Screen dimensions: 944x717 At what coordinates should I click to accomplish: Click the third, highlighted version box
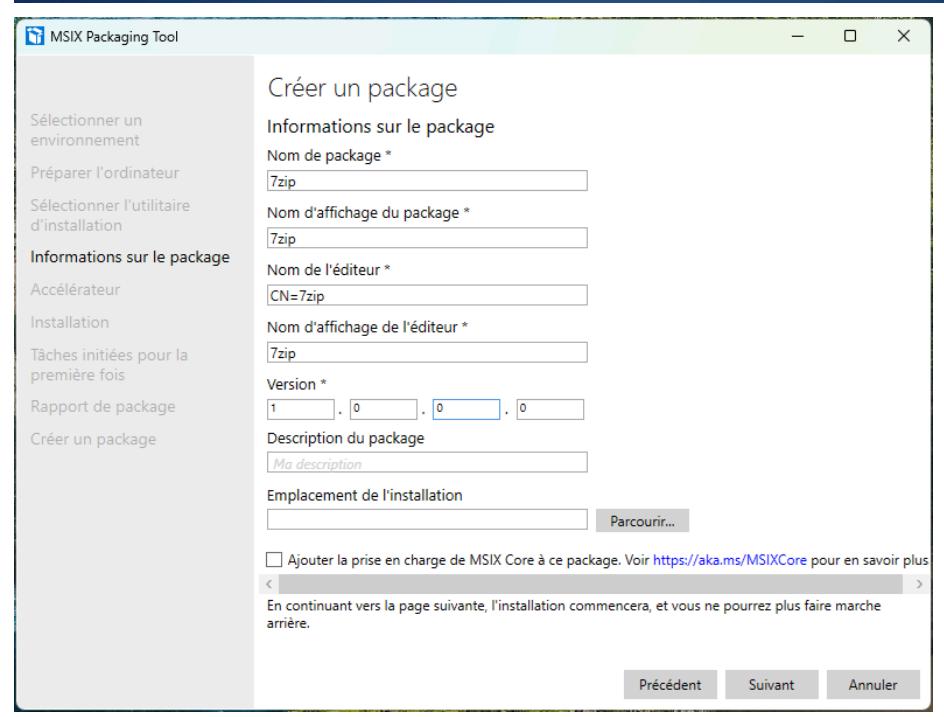(467, 409)
